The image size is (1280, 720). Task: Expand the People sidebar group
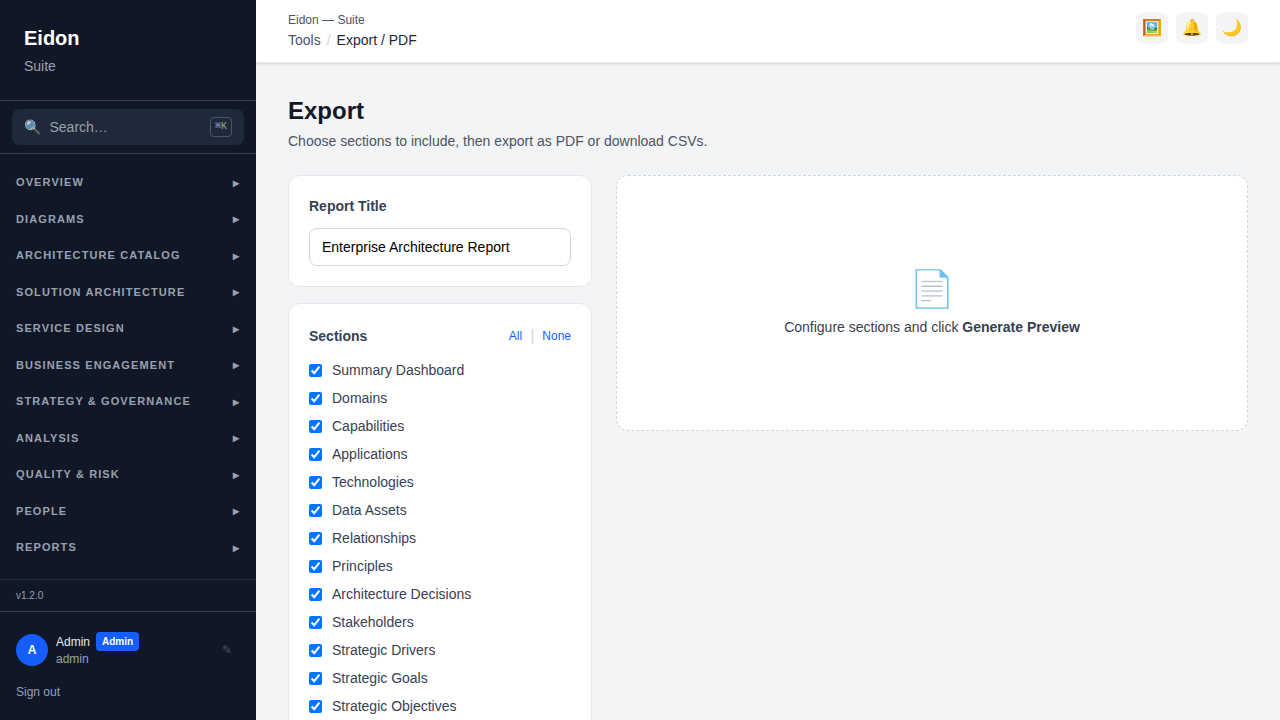click(x=128, y=511)
